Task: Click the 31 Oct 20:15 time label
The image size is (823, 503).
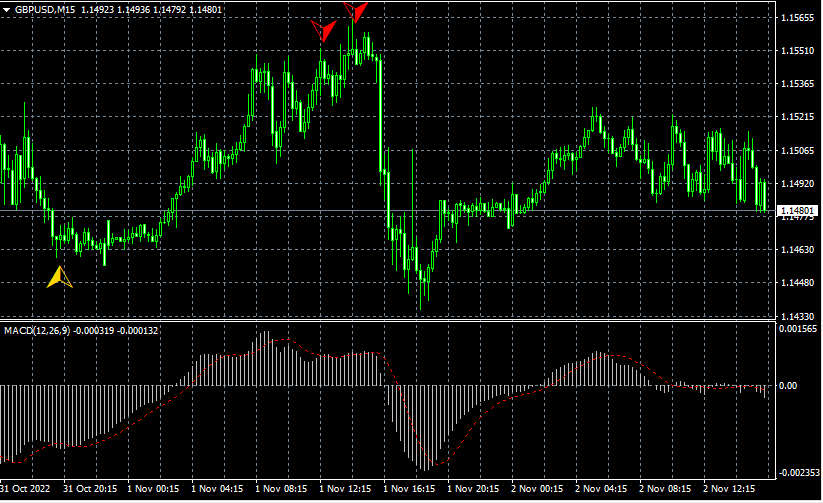Action: pos(90,489)
